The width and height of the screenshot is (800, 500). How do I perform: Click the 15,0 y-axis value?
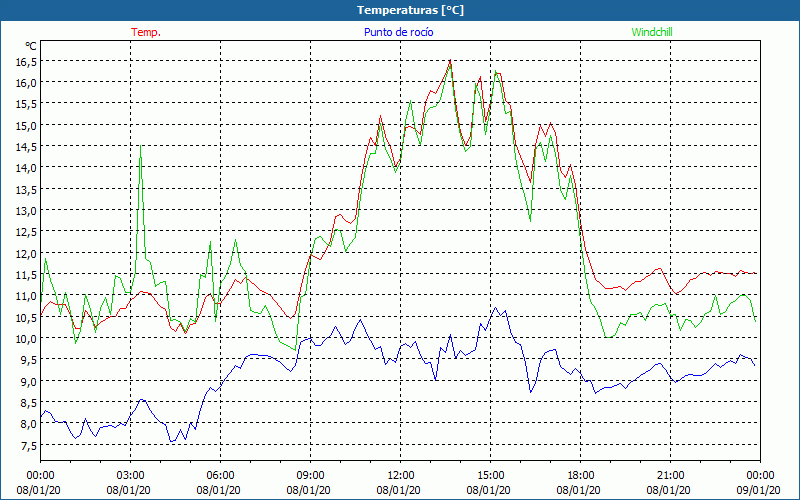point(26,125)
